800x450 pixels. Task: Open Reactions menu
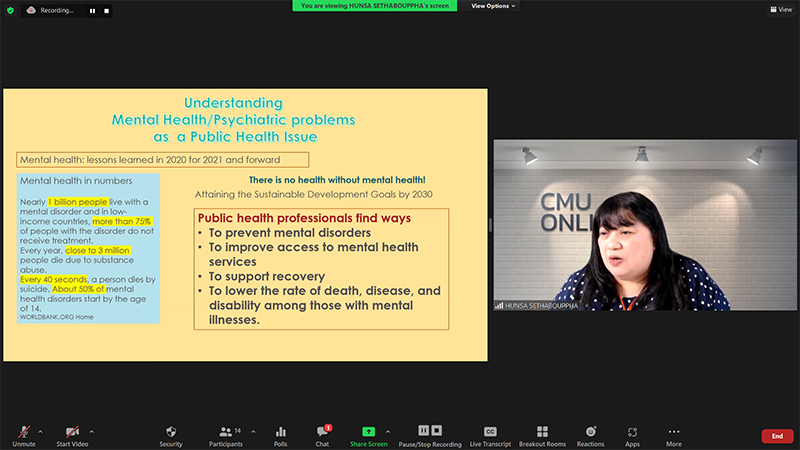(590, 436)
